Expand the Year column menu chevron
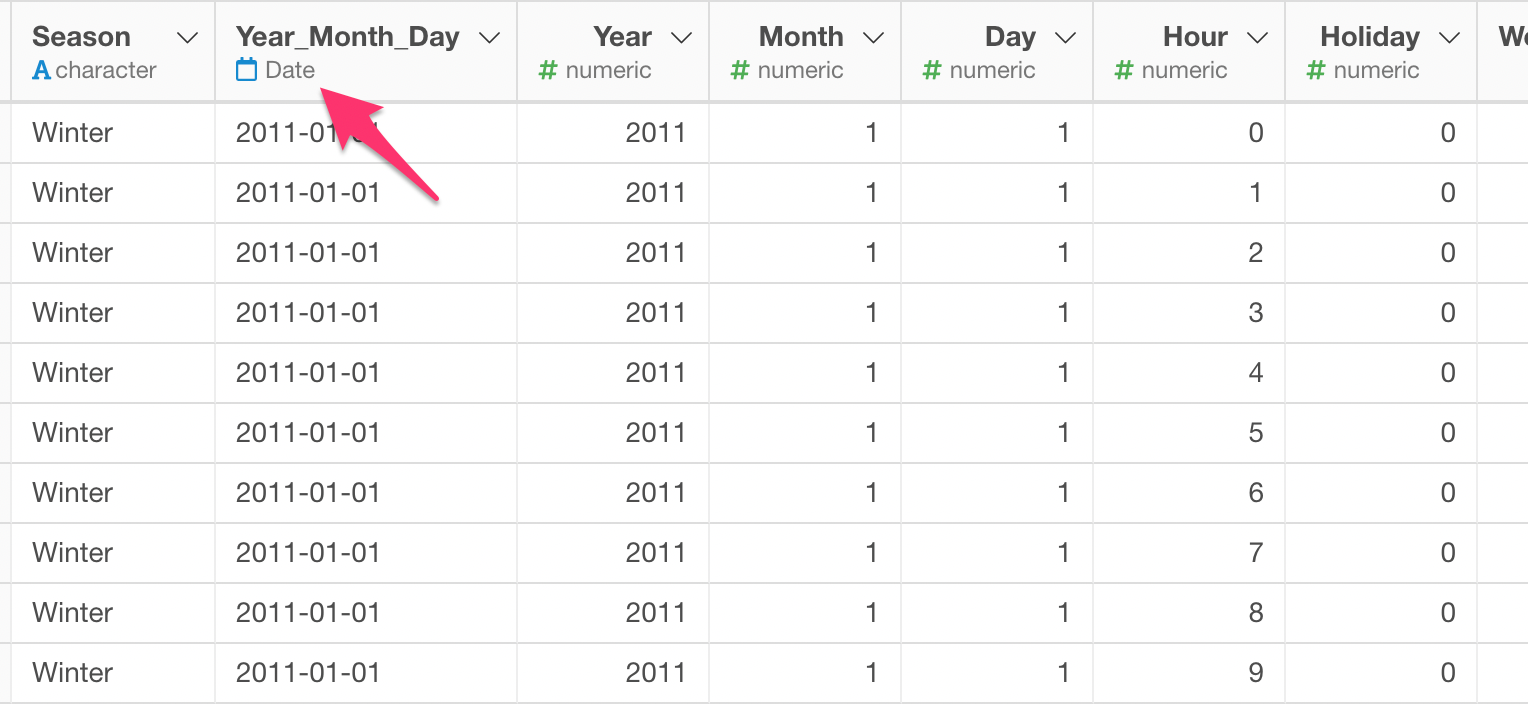Screen dimensions: 1528x704 coord(681,38)
